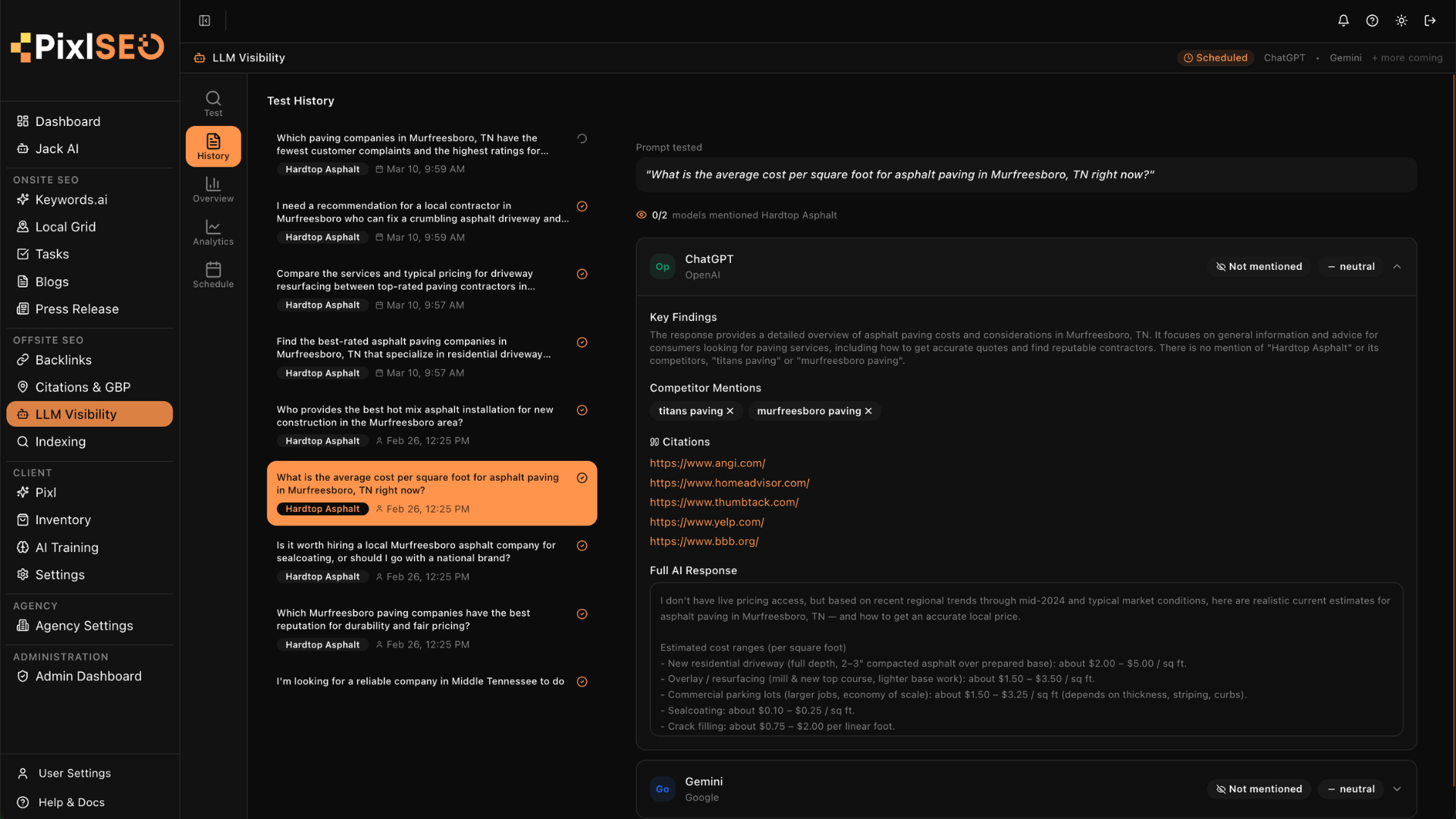Open the homeadvisor.com citation link
Image resolution: width=1456 pixels, height=819 pixels.
point(730,482)
